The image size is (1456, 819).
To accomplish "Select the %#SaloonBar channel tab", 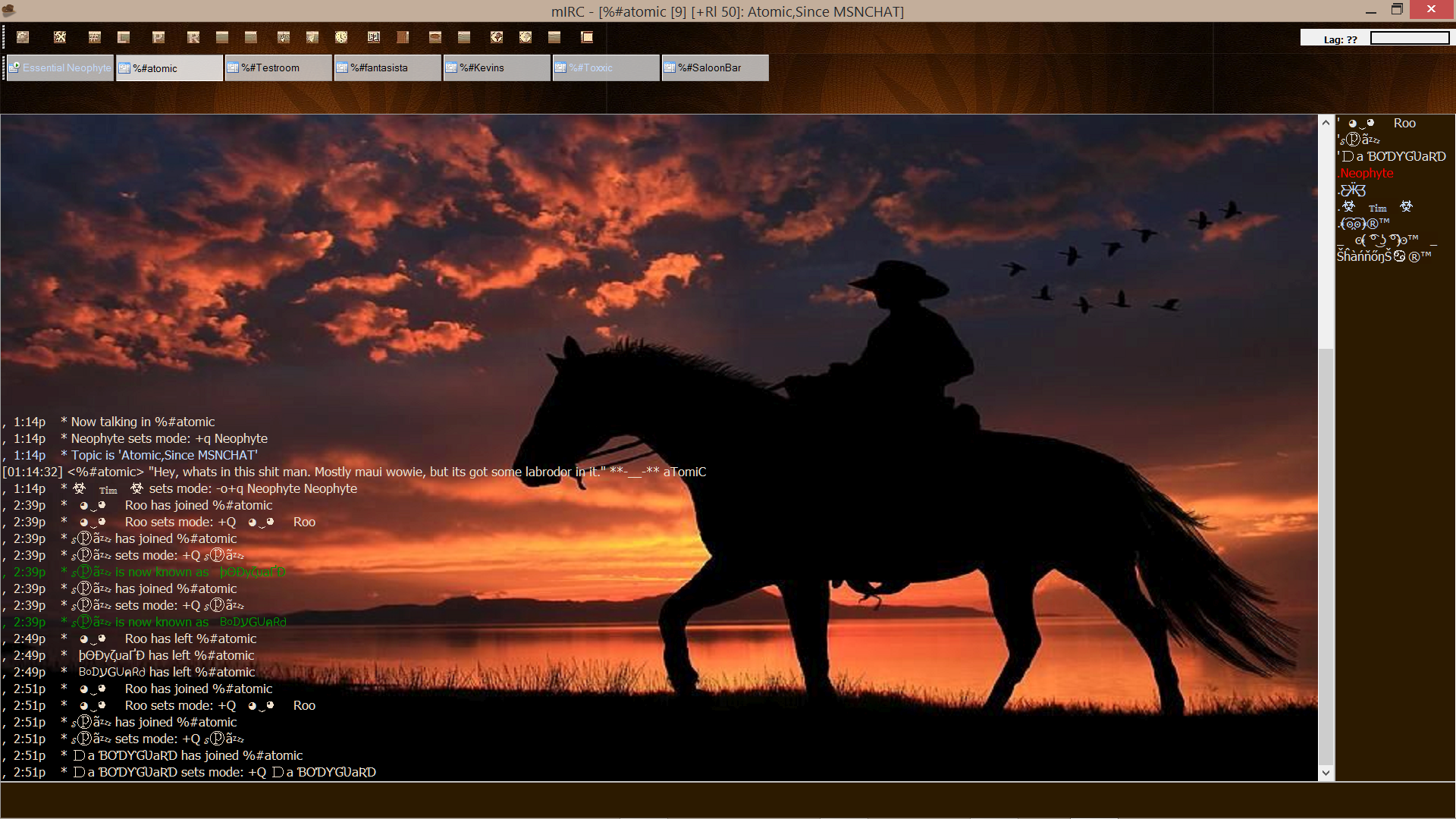I will click(715, 67).
